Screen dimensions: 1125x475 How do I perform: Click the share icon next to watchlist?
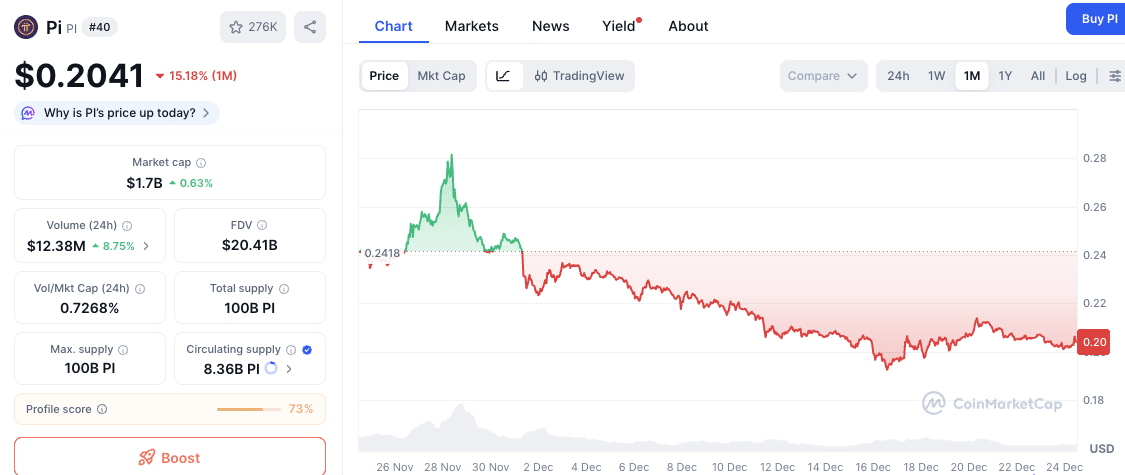(x=309, y=27)
